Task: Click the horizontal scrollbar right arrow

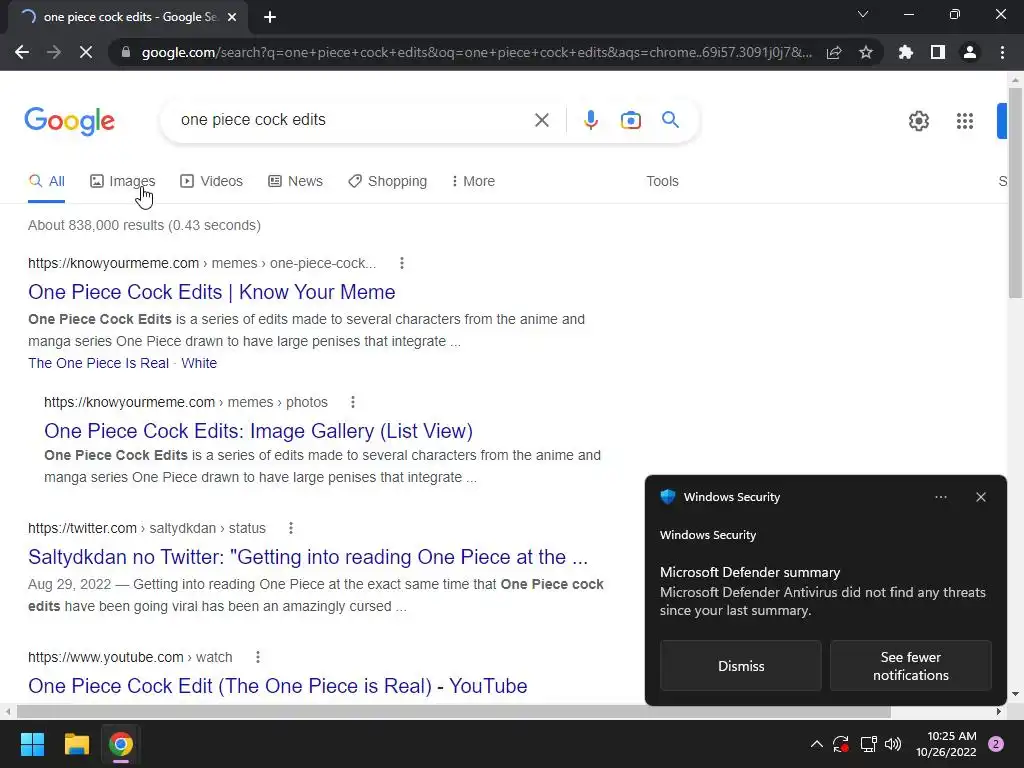Action: (x=999, y=712)
